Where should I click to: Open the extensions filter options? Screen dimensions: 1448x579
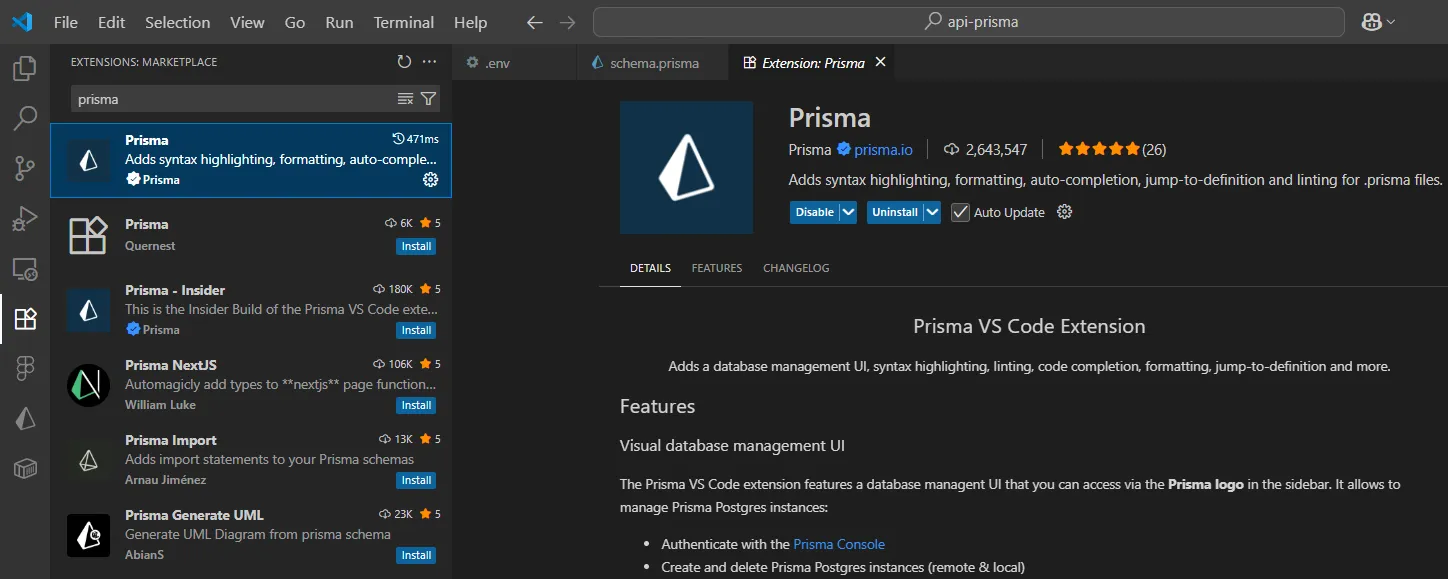point(428,98)
